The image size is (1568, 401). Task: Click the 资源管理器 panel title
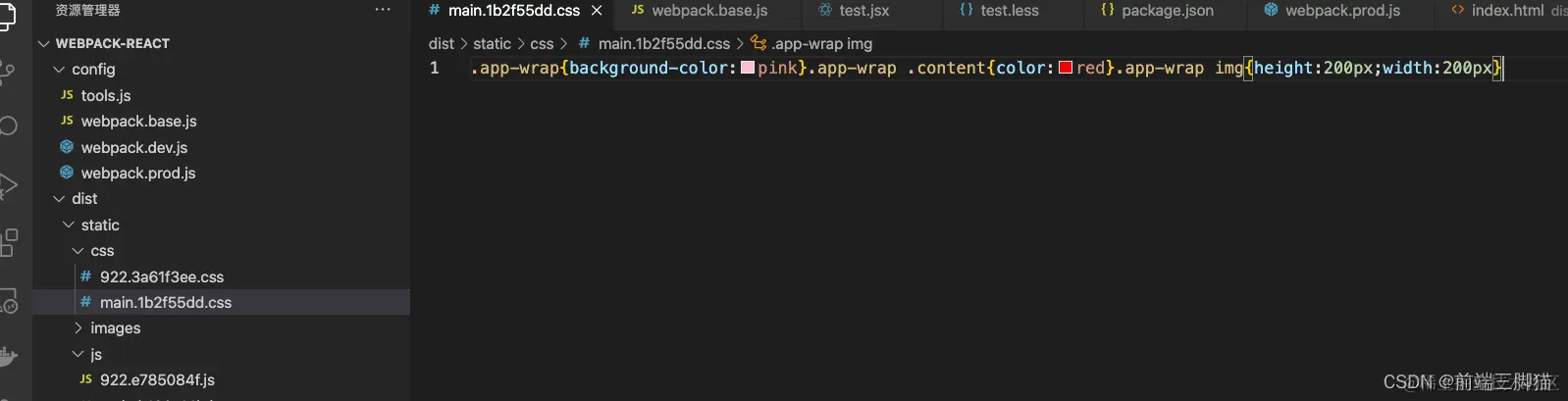(88, 10)
